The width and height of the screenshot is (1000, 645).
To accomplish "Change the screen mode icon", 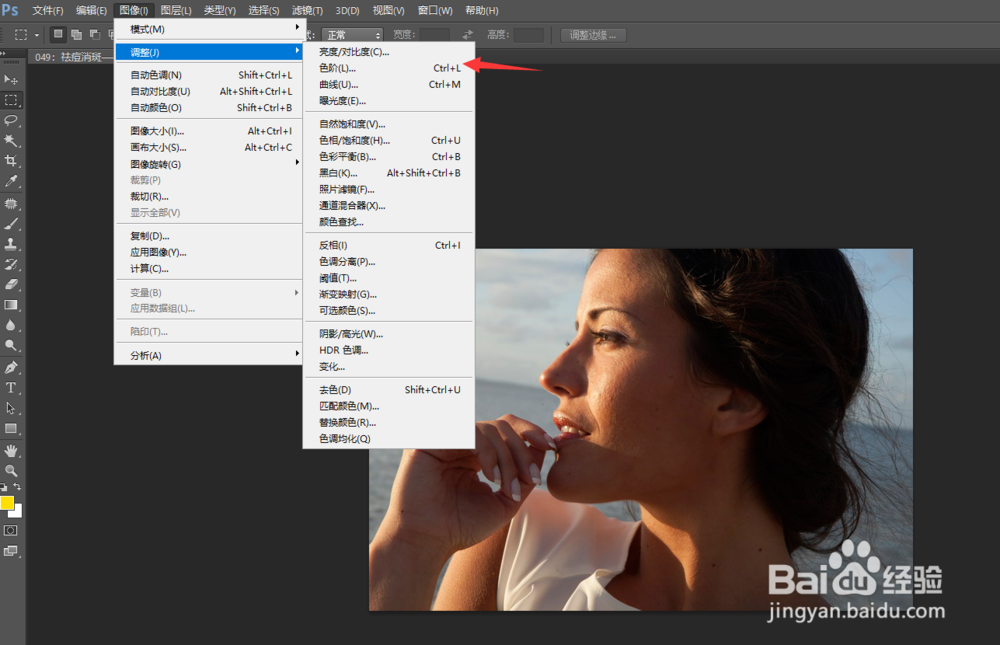I will pos(11,551).
